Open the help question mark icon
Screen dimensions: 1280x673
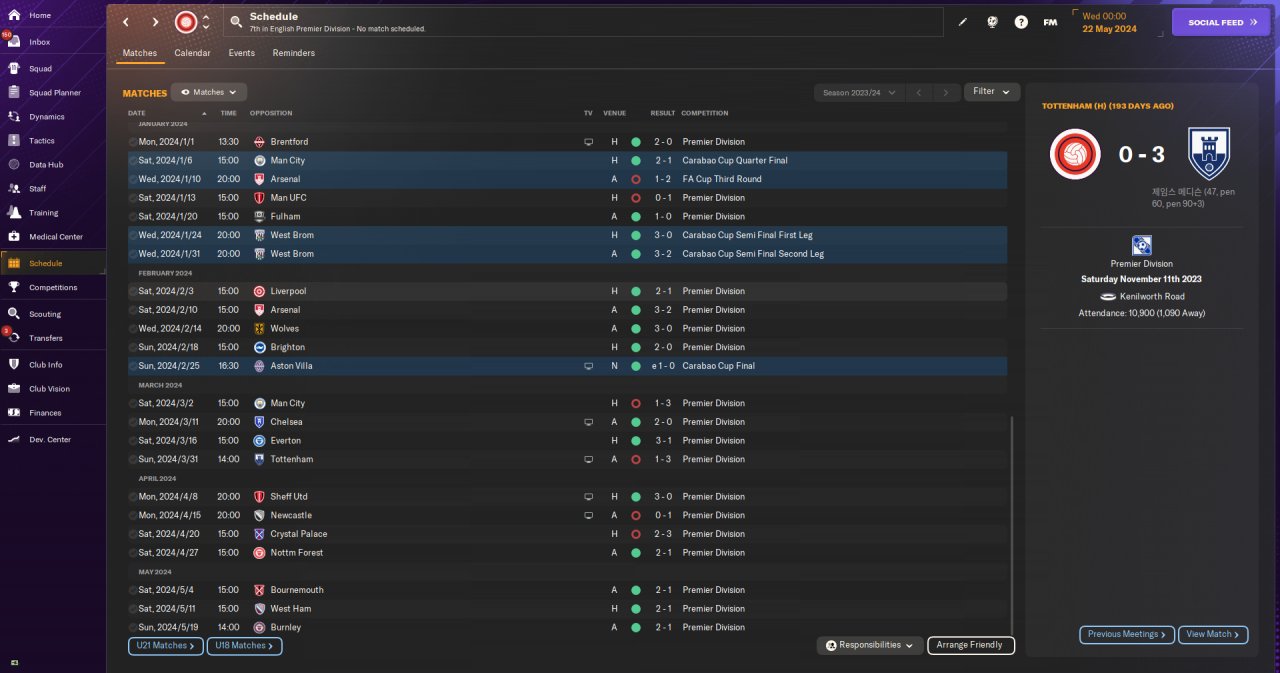(x=1021, y=22)
